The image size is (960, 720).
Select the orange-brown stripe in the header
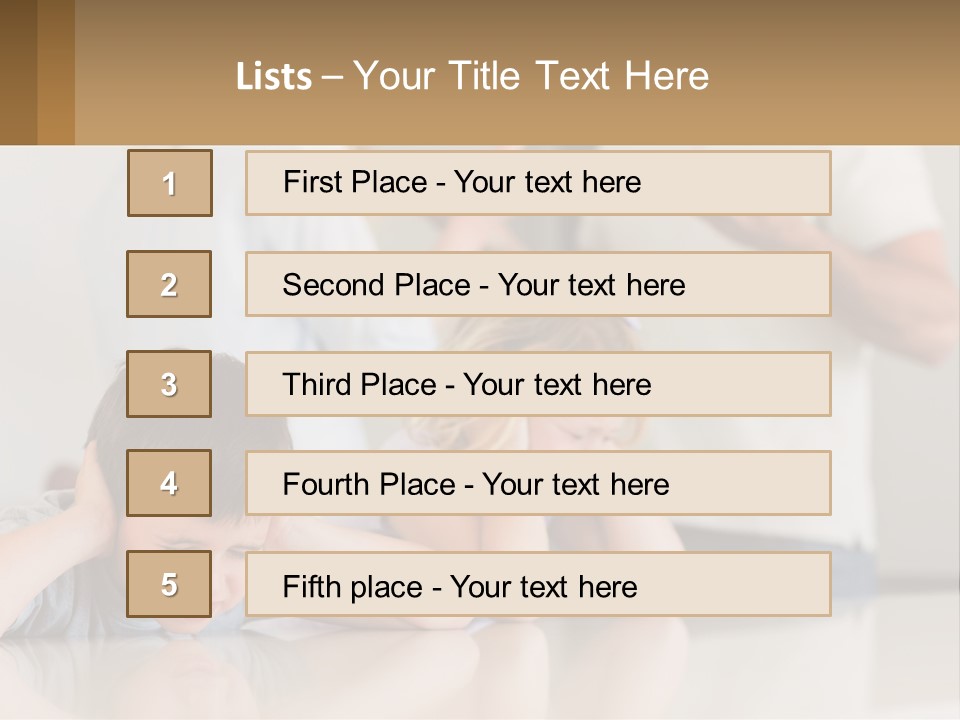[x=56, y=72]
